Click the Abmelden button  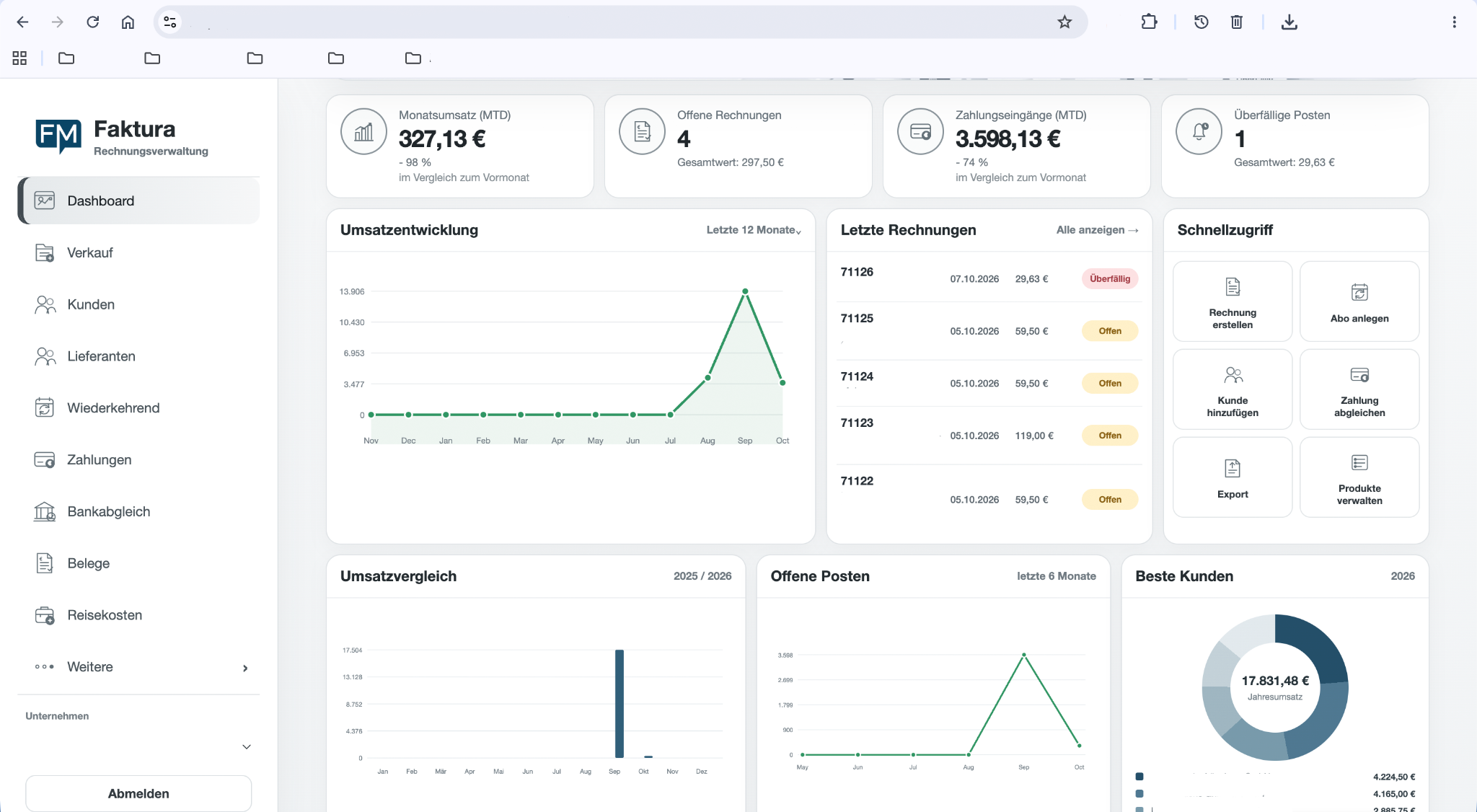138,793
